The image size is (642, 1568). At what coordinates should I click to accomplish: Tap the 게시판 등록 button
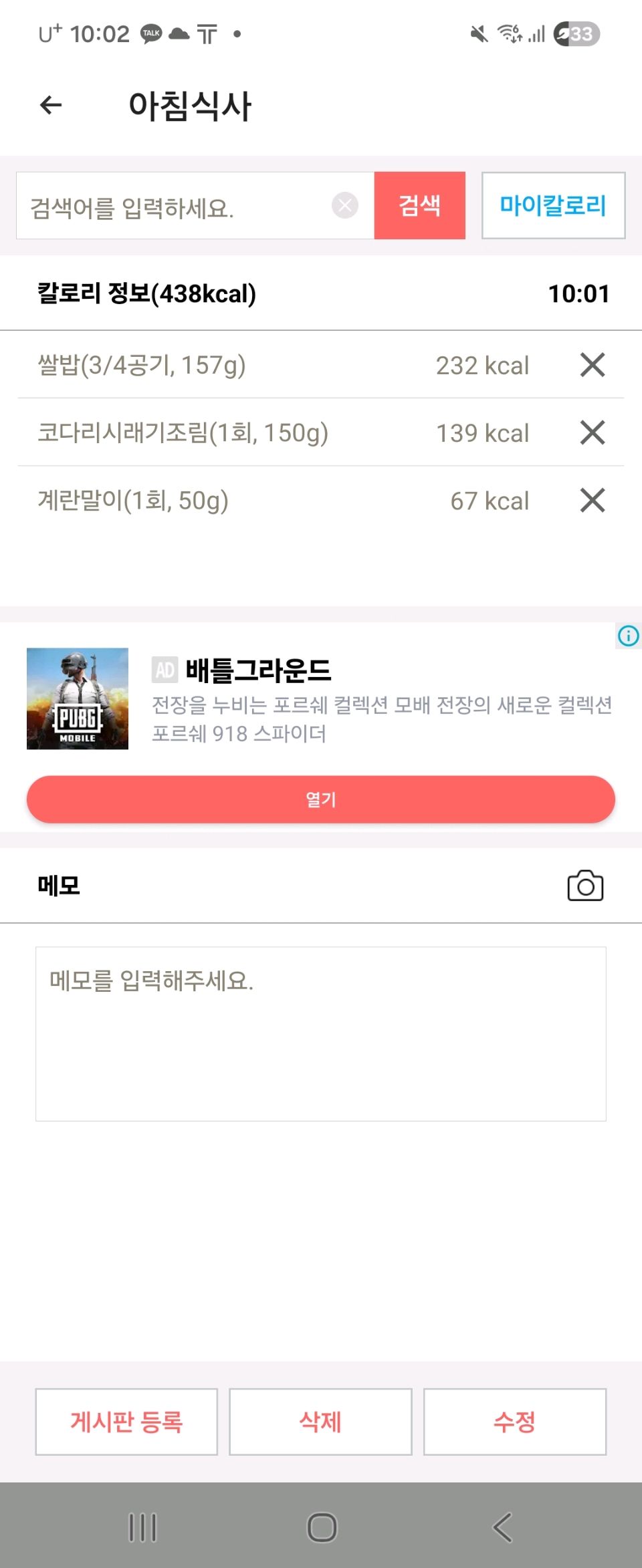(x=126, y=1422)
